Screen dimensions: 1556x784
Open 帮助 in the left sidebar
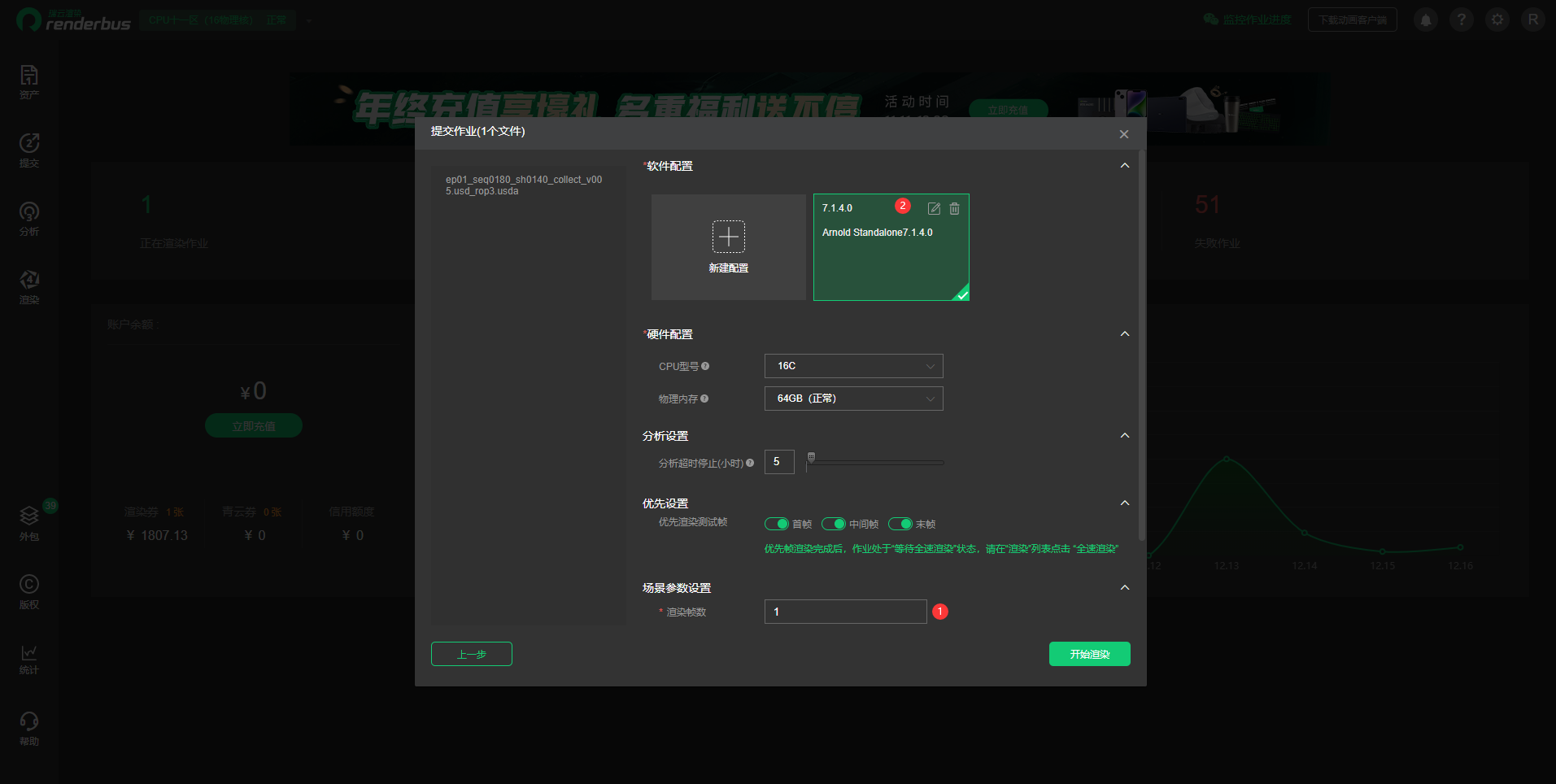(29, 729)
